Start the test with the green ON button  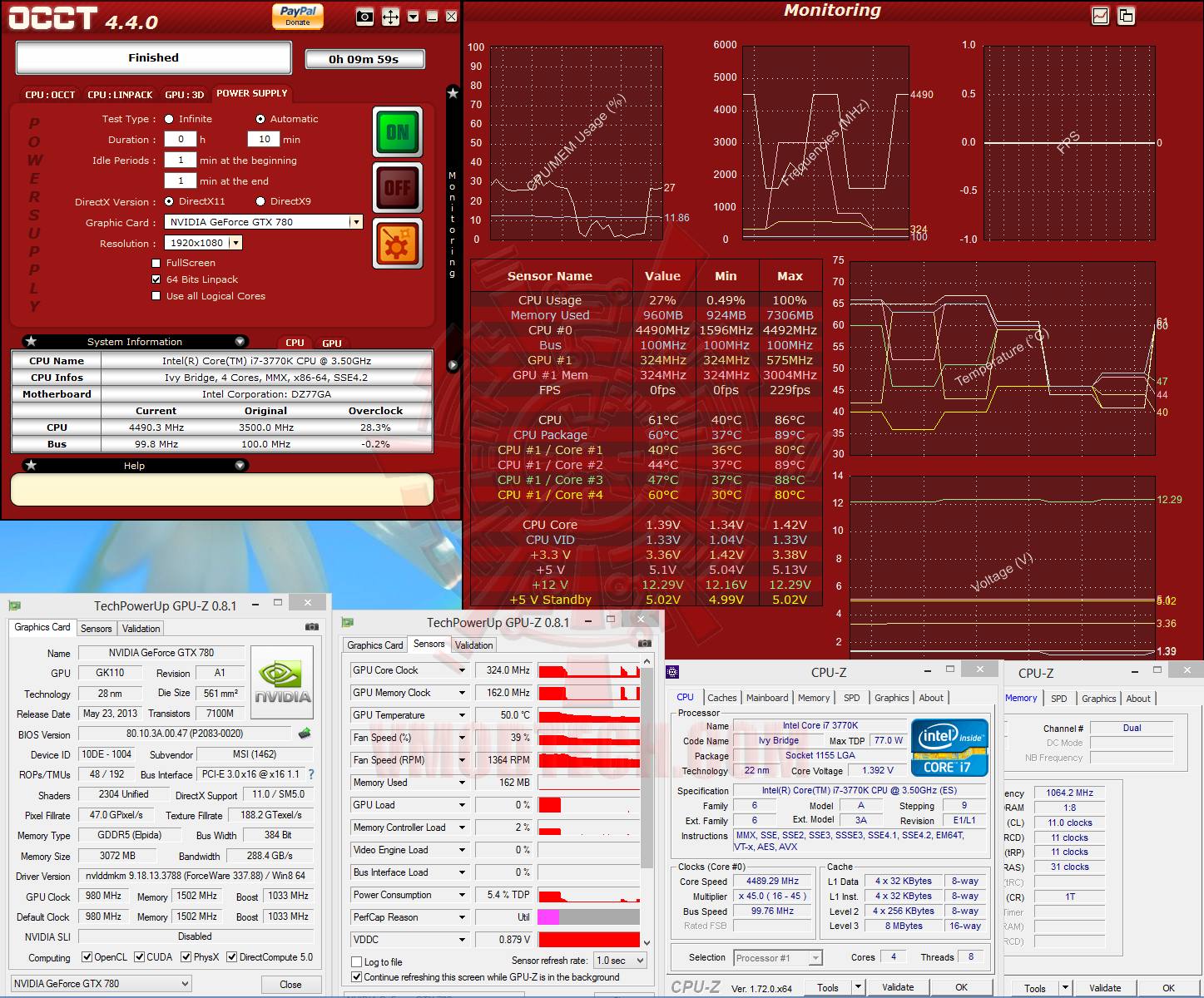pyautogui.click(x=398, y=131)
